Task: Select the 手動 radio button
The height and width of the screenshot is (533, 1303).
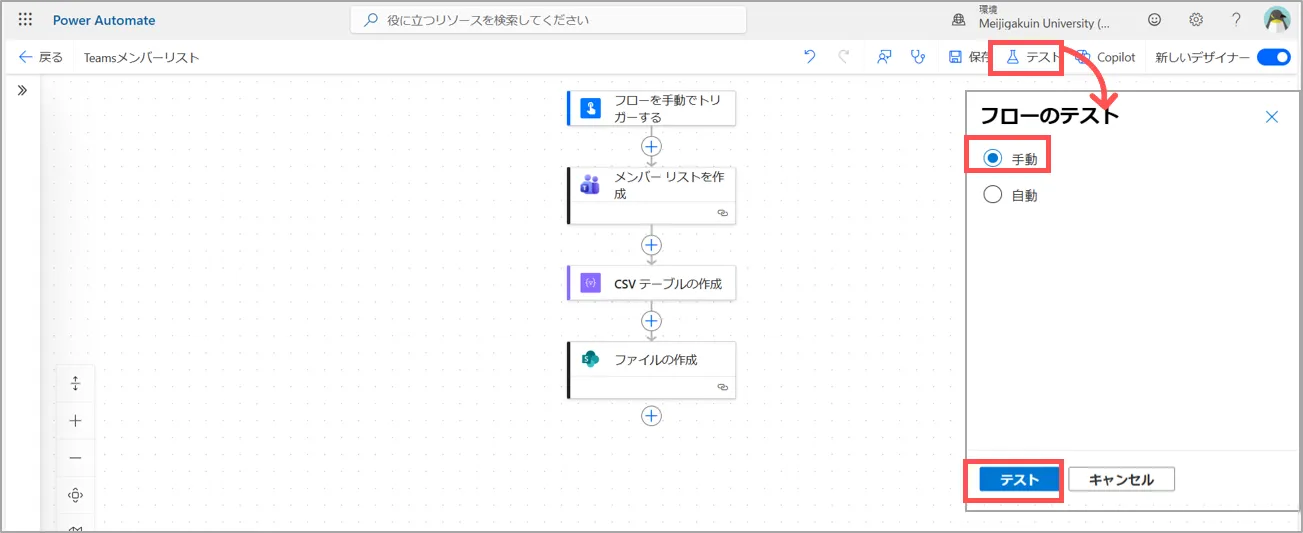Action: [993, 158]
